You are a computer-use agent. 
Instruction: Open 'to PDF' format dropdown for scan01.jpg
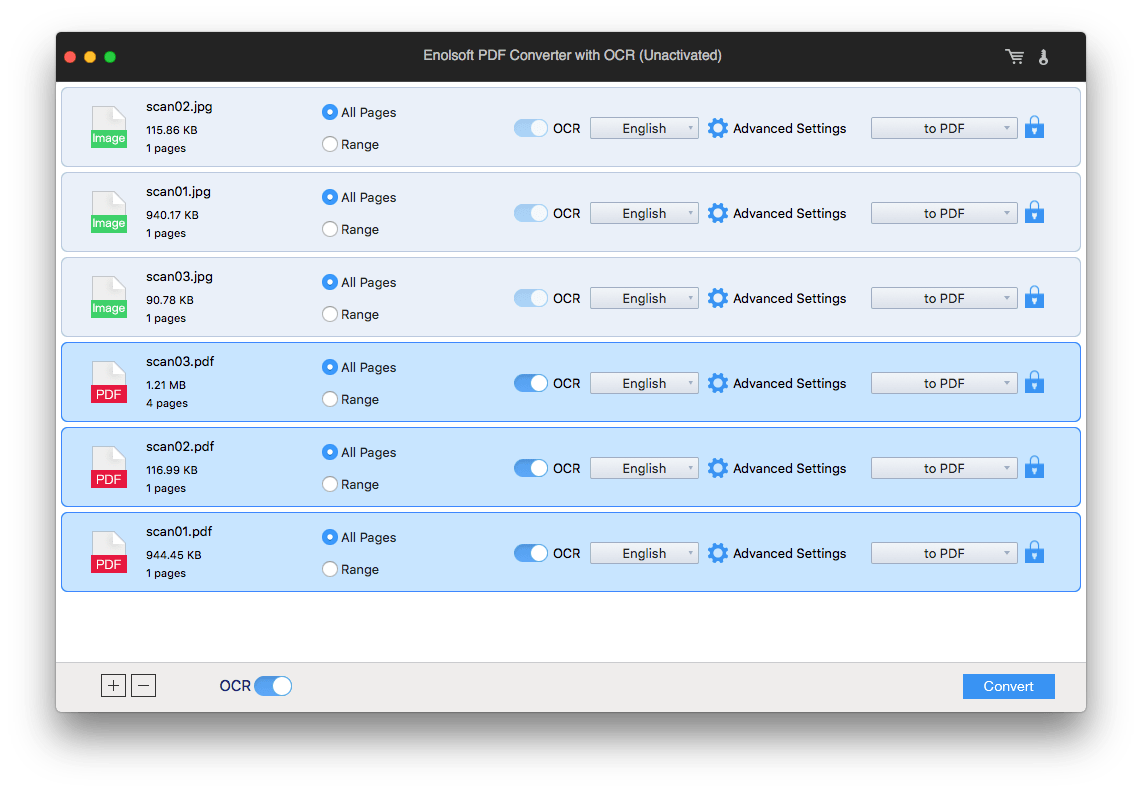pos(944,213)
